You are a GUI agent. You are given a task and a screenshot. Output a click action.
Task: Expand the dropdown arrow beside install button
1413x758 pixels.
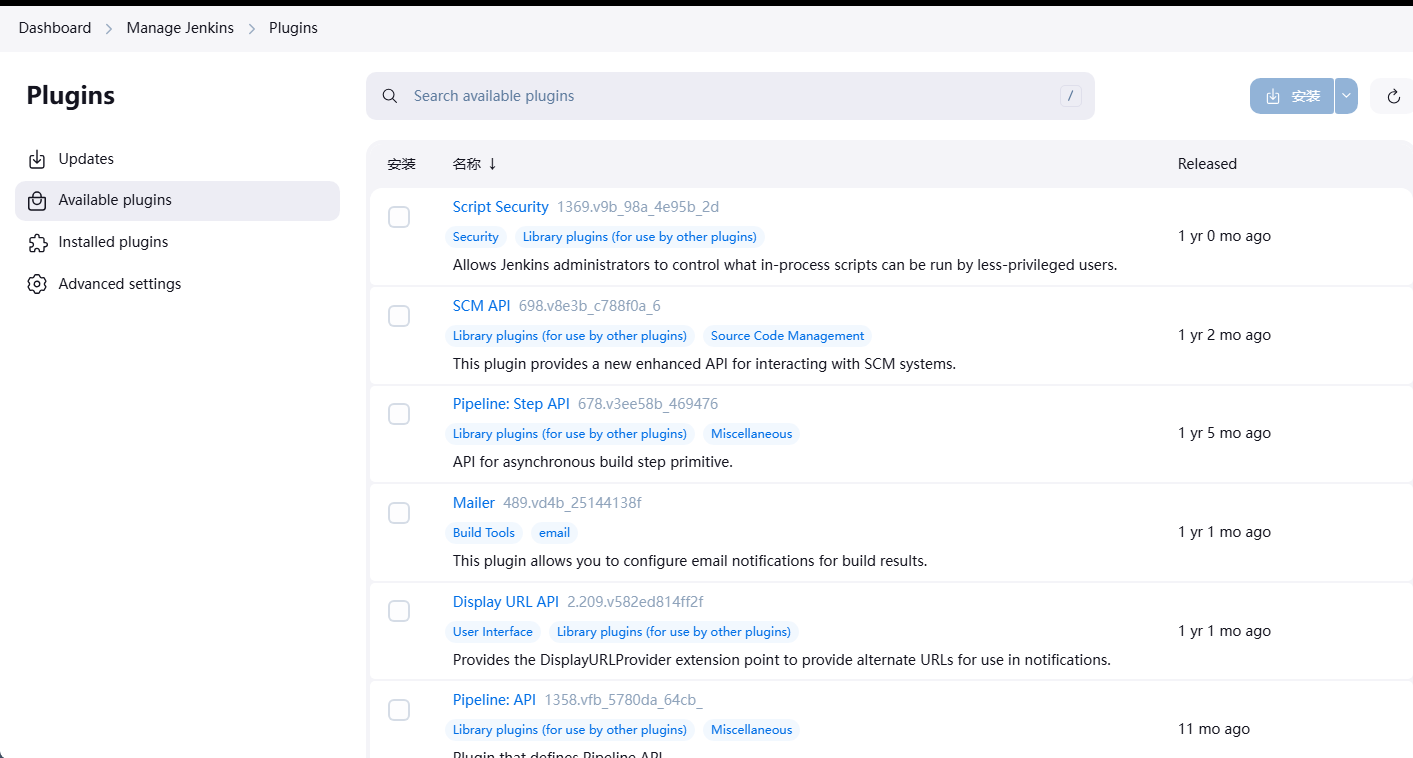point(1346,96)
